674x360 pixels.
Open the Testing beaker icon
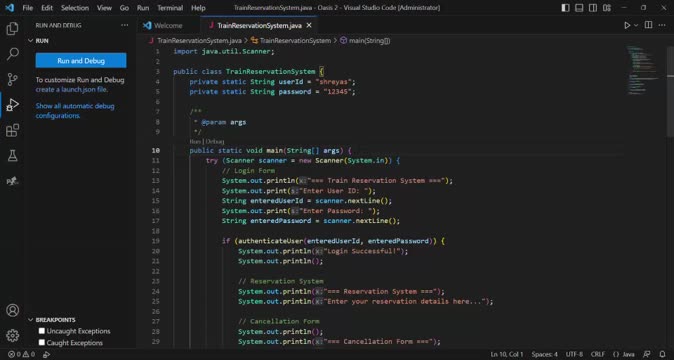point(12,156)
